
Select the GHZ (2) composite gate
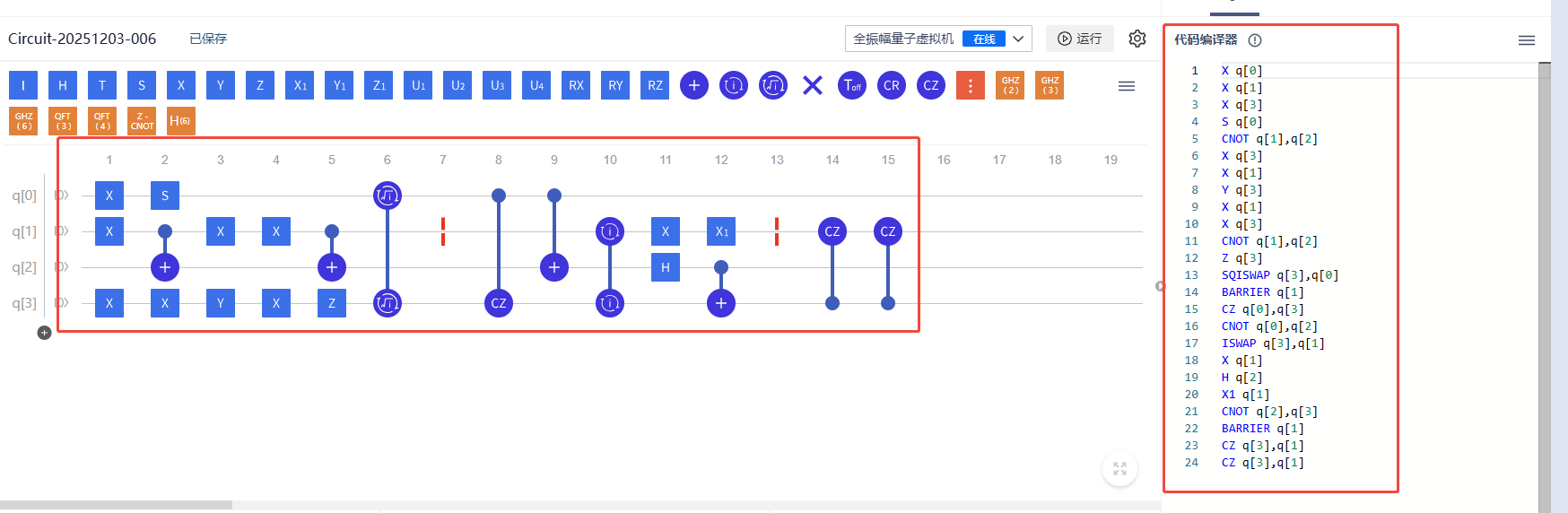pos(1010,85)
